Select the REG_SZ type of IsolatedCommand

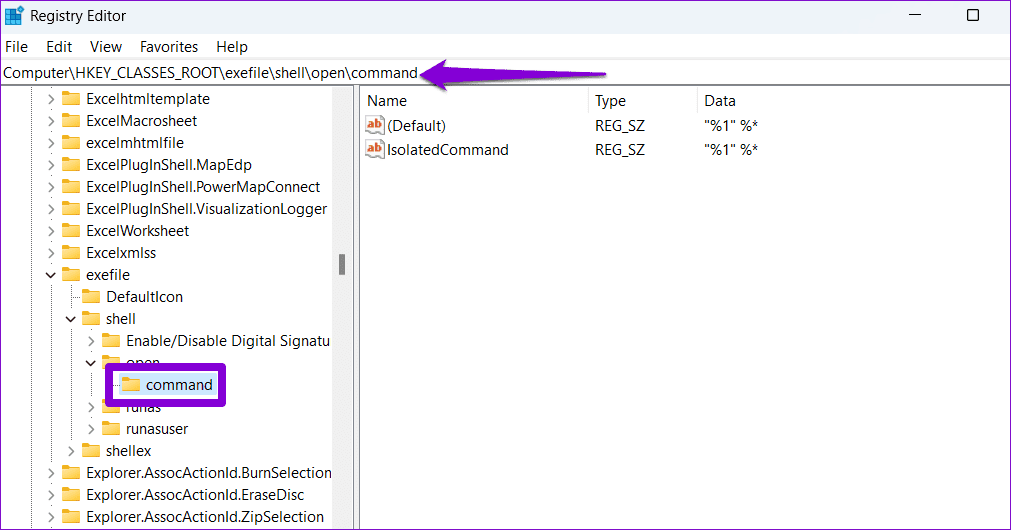pyautogui.click(x=620, y=150)
